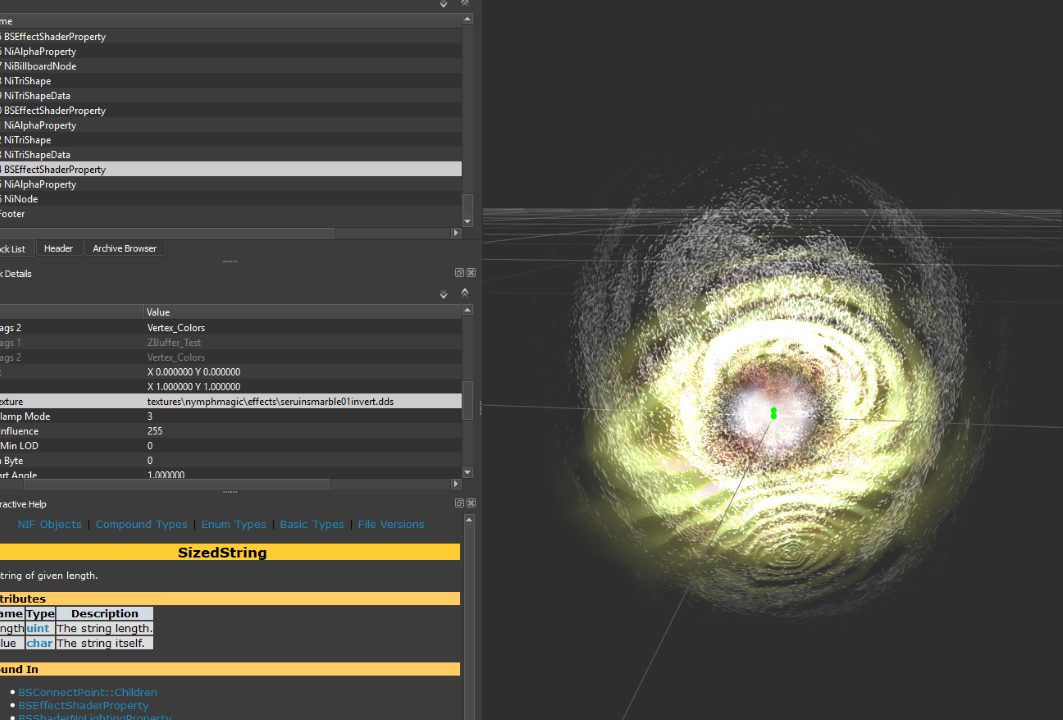The image size is (1063, 720).
Task: Click the highlighted BSEffectShaderProperty row
Action: pyautogui.click(x=230, y=169)
